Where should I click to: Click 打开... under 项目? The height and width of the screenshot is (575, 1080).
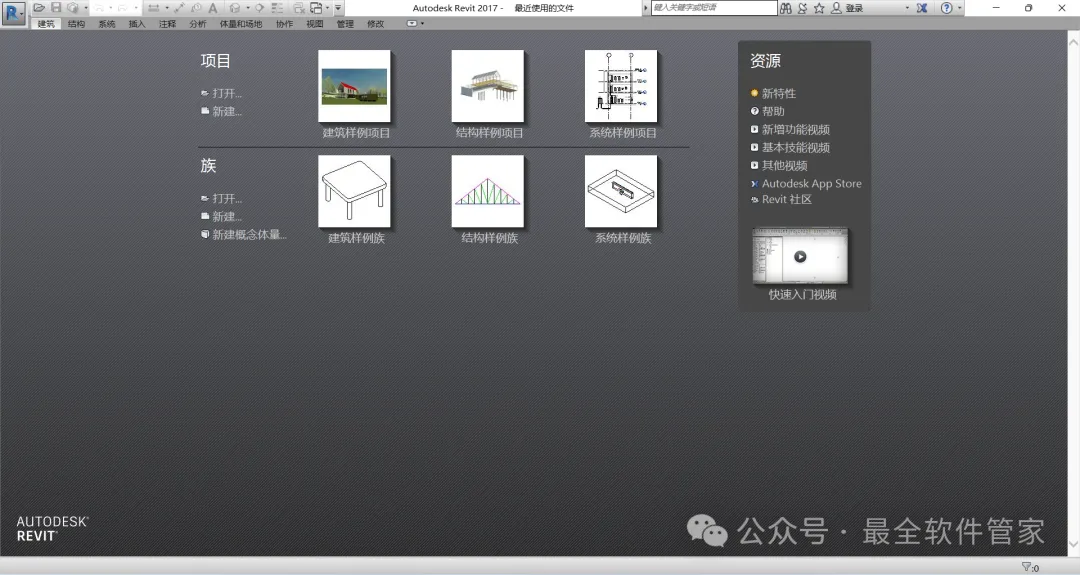coord(227,93)
